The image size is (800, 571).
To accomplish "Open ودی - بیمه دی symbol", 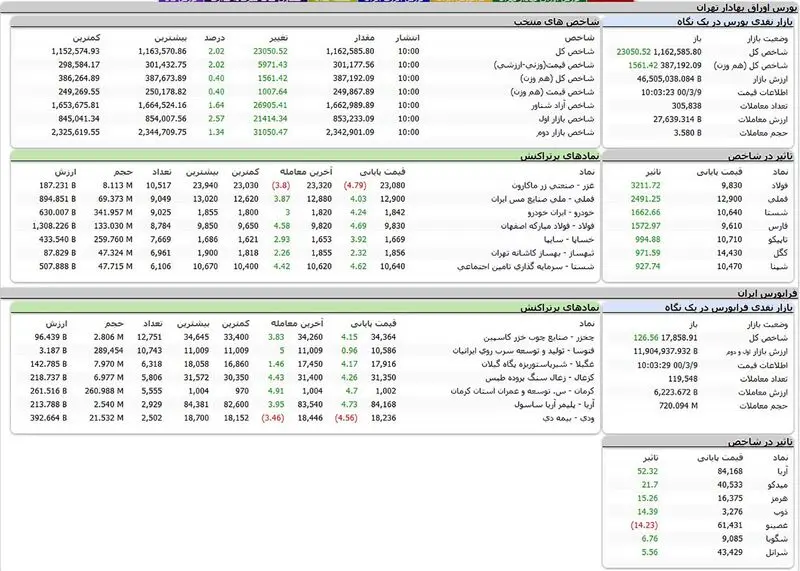I will coord(569,418).
